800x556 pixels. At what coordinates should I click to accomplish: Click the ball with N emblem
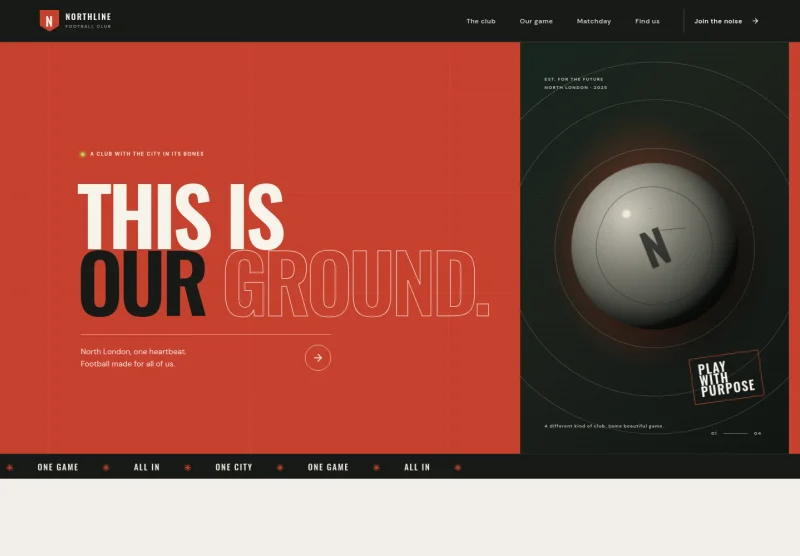point(654,246)
